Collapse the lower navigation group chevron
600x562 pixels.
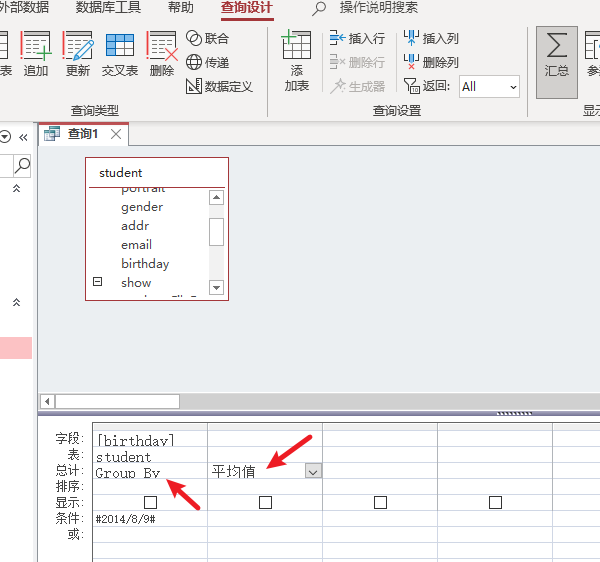[x=16, y=303]
